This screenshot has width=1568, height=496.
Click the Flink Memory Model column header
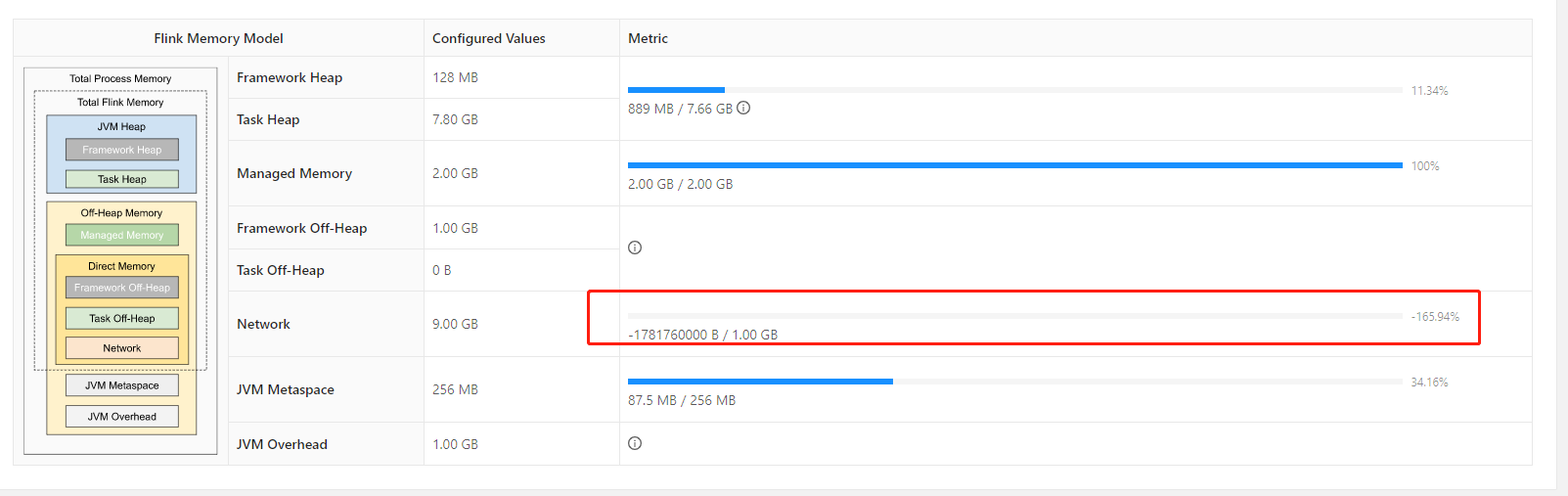coord(218,38)
